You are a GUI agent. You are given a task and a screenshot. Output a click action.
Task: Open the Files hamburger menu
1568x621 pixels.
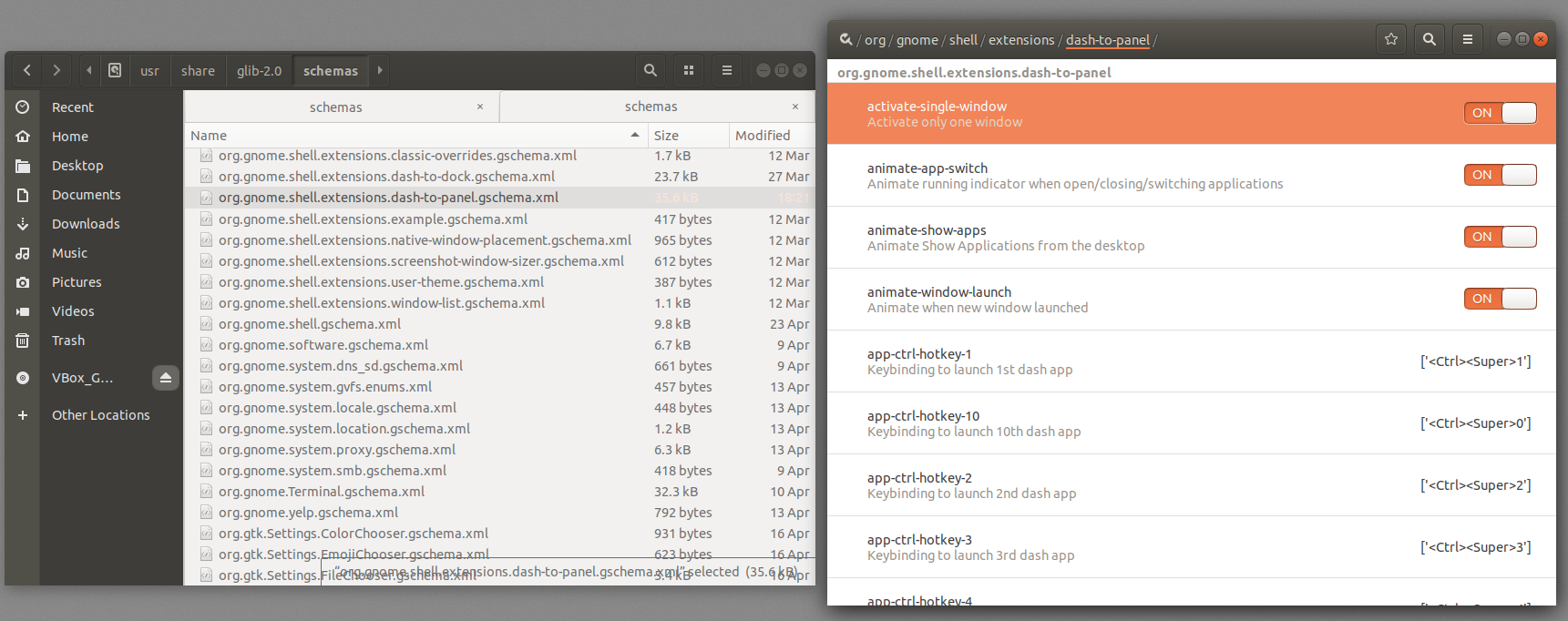pos(727,70)
